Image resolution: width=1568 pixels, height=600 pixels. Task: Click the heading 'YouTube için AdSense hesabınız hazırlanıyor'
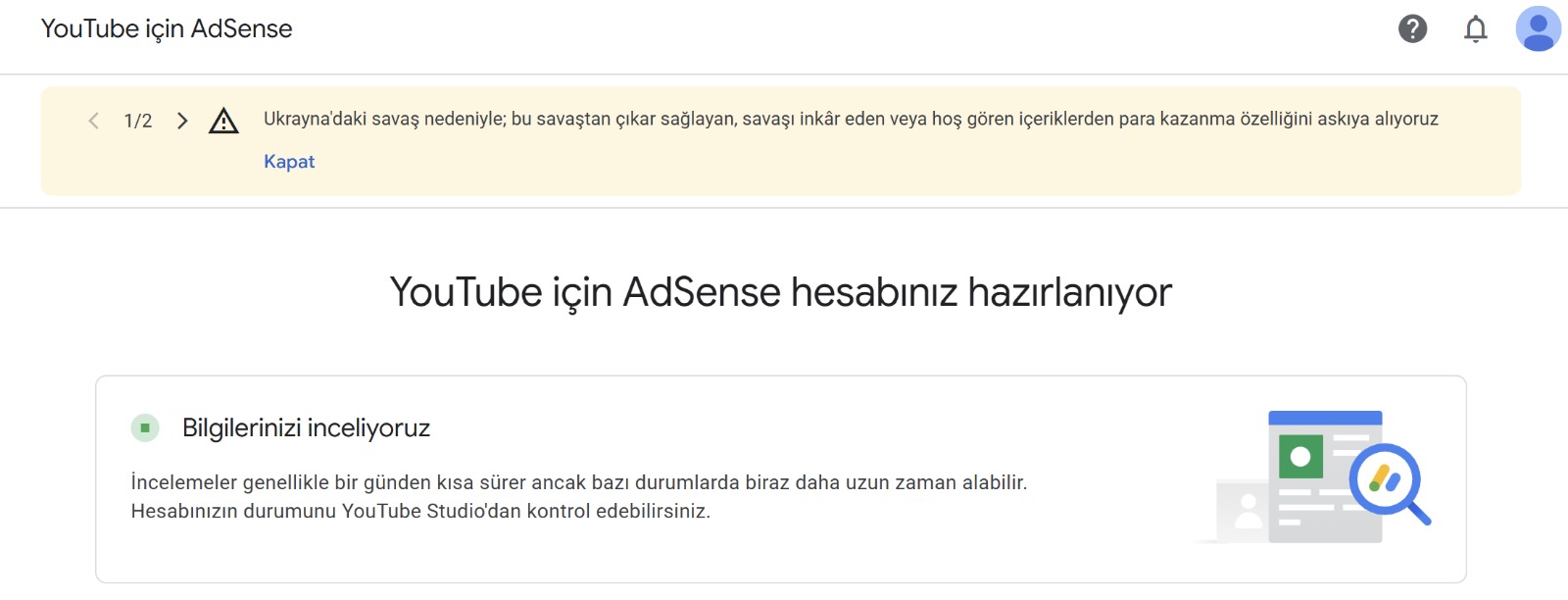pyautogui.click(x=781, y=292)
